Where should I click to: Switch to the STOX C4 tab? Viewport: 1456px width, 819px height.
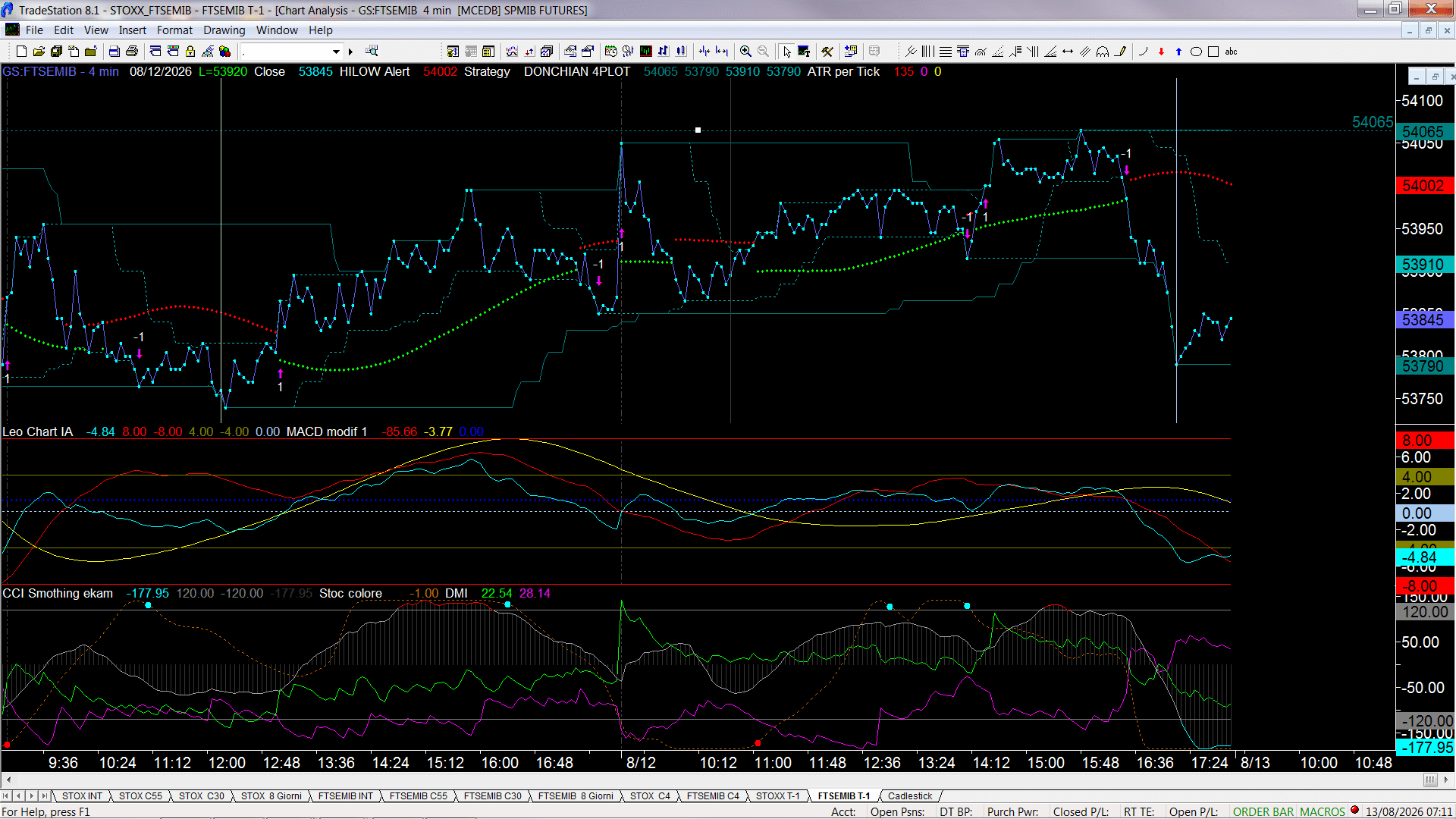[650, 796]
